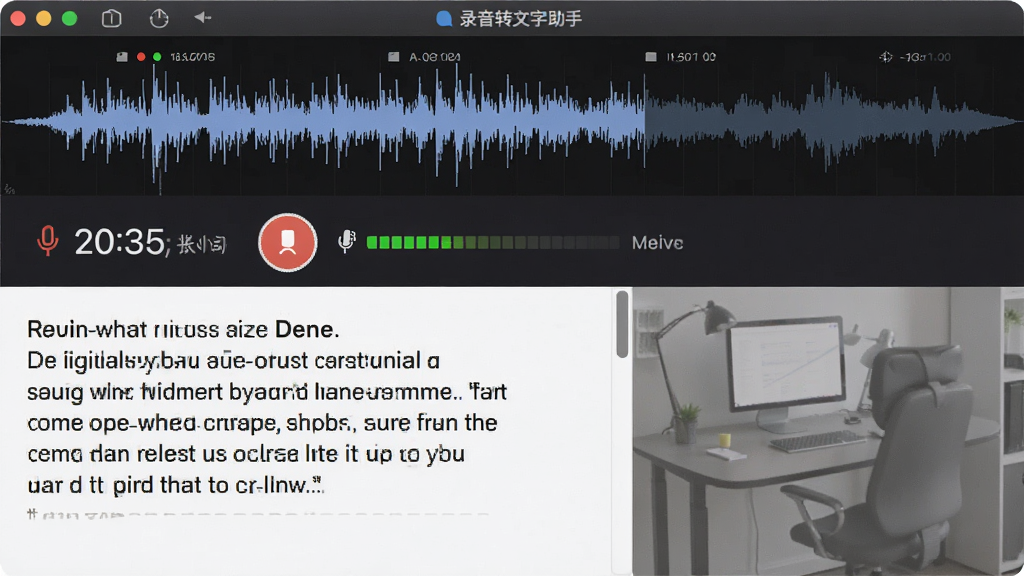
Task: Click the first marker flag icon above the waveform
Action: (x=122, y=57)
